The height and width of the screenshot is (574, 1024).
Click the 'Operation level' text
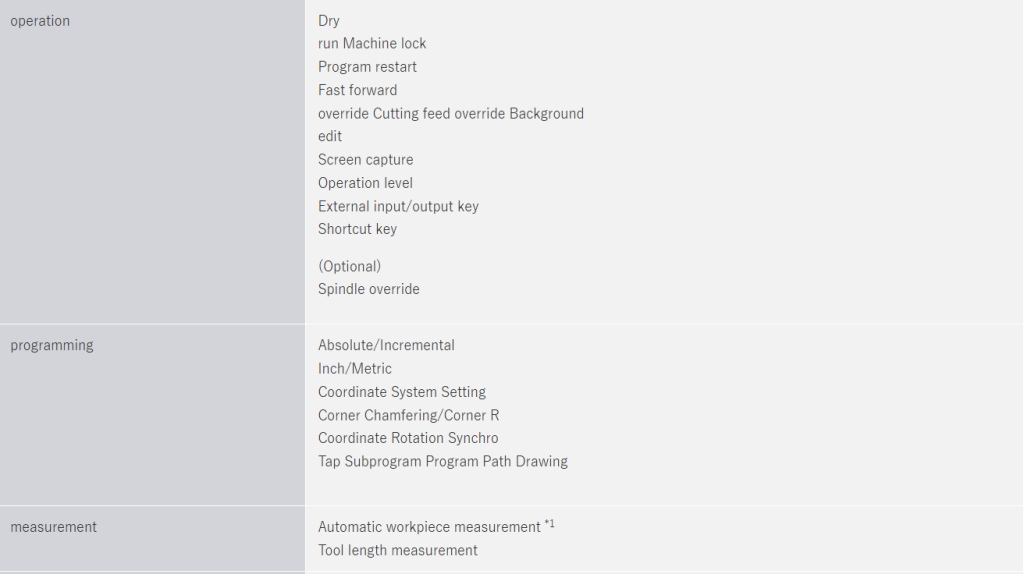tap(365, 183)
